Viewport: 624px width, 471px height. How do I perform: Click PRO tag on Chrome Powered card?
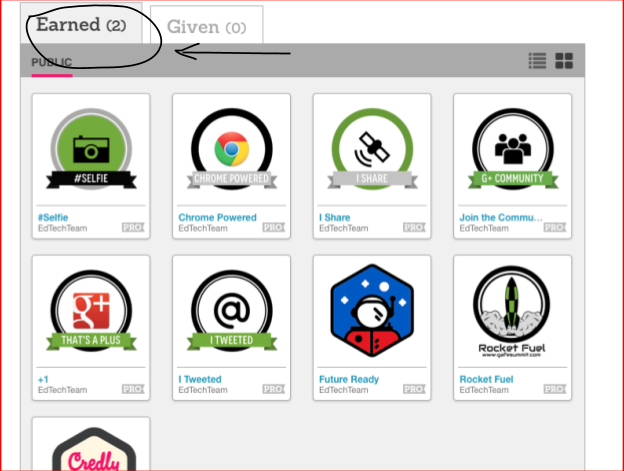coord(274,228)
